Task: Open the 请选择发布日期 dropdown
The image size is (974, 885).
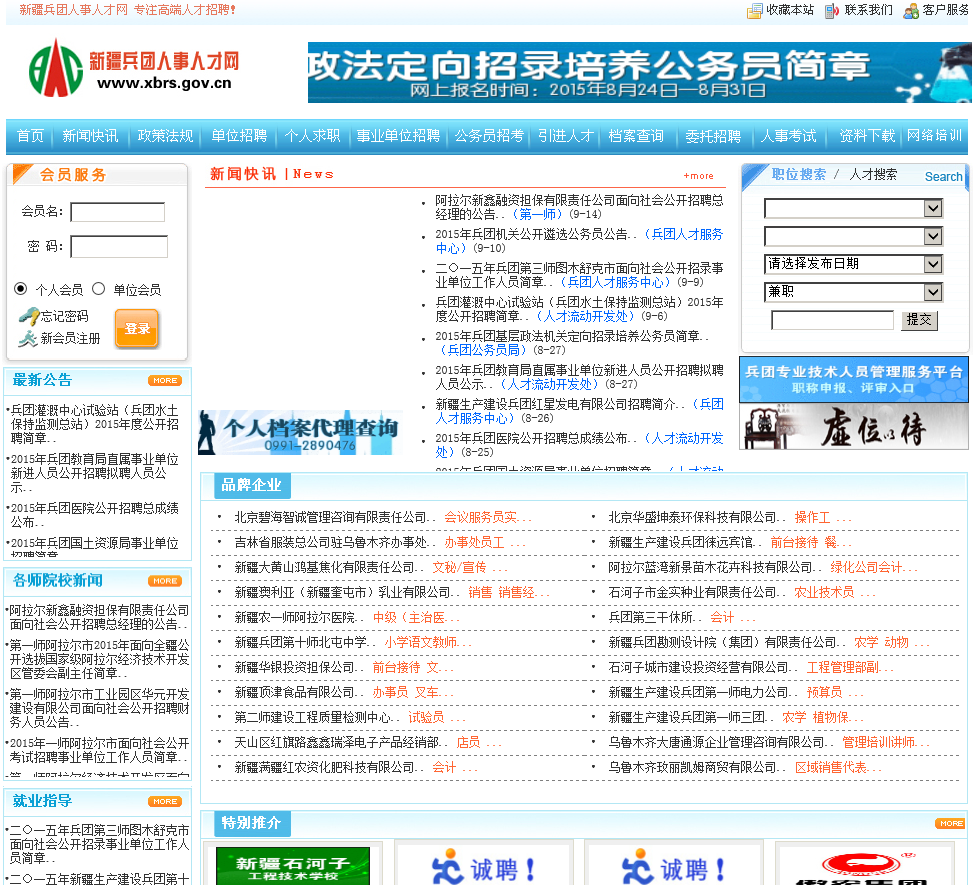Action: tap(853, 264)
